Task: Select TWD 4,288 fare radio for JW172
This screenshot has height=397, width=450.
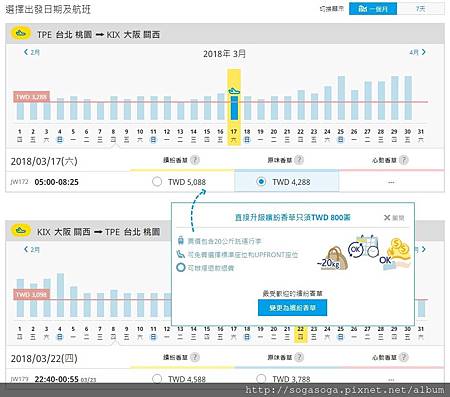Action: [x=261, y=182]
